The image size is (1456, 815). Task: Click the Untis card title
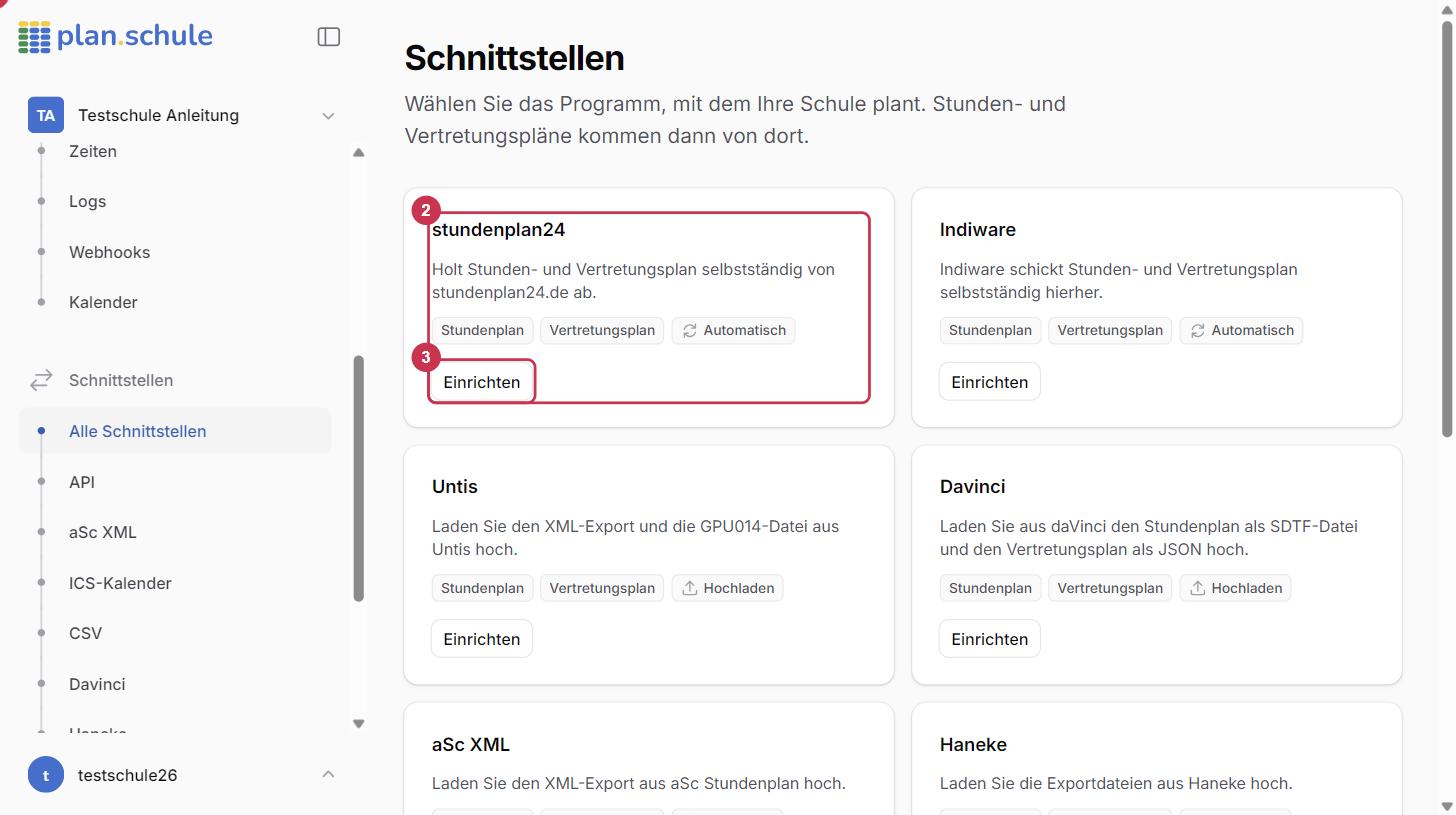pos(455,487)
